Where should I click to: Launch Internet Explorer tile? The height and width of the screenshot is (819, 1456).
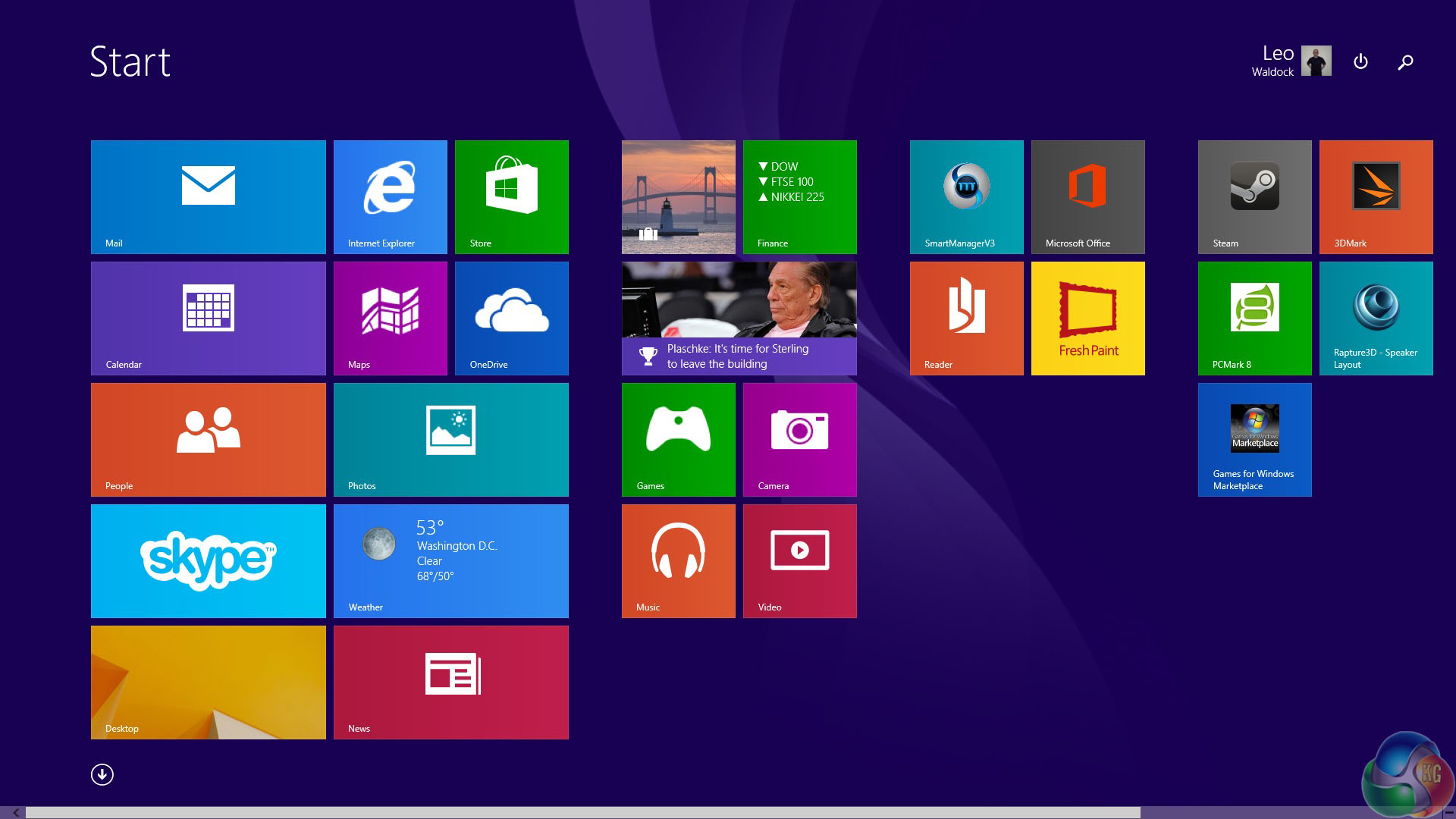(390, 196)
